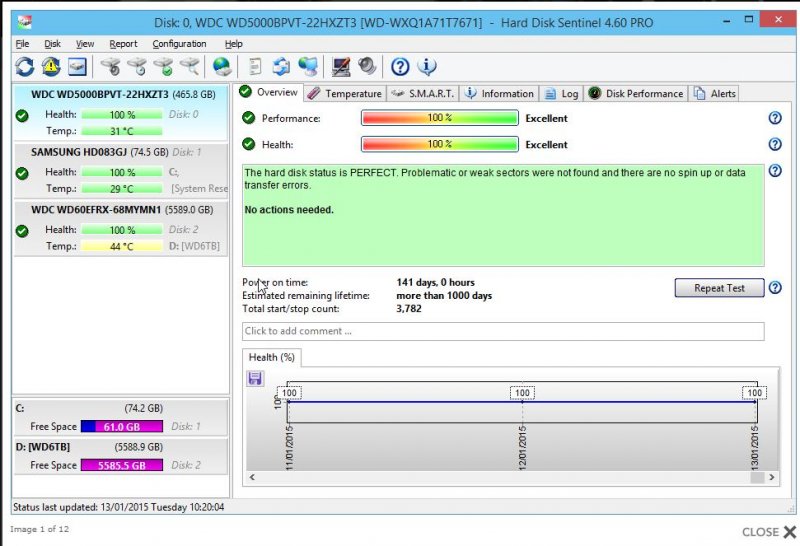The image size is (800, 546).
Task: Click the health graph's right scroll arrow
Action: pos(771,478)
